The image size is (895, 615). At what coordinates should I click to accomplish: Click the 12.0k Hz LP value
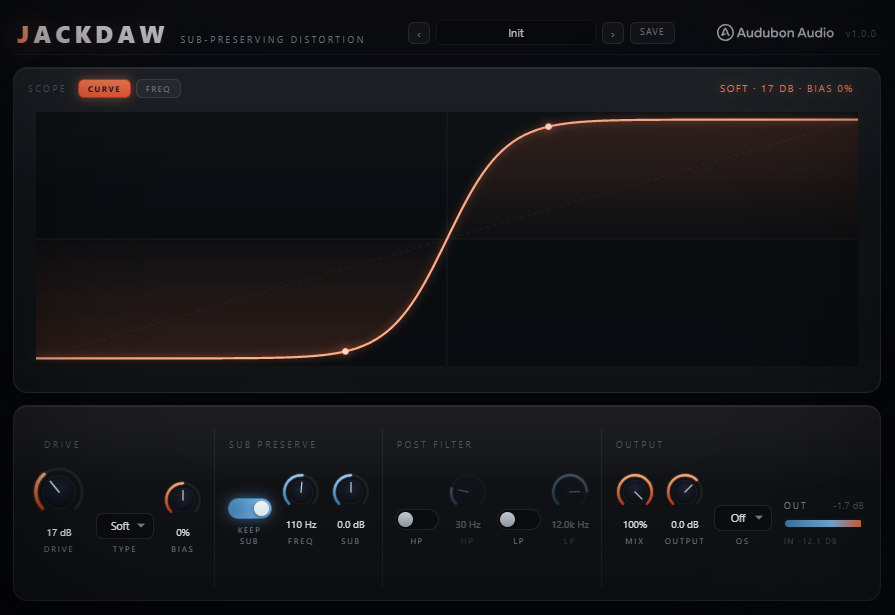coord(570,524)
